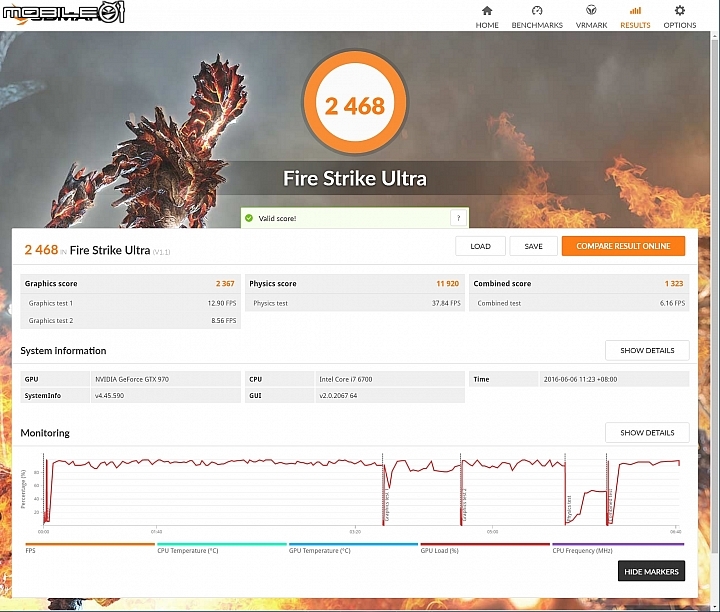The height and width of the screenshot is (612, 720).
Task: Click the Physics test timeline marker
Action: [x=569, y=508]
